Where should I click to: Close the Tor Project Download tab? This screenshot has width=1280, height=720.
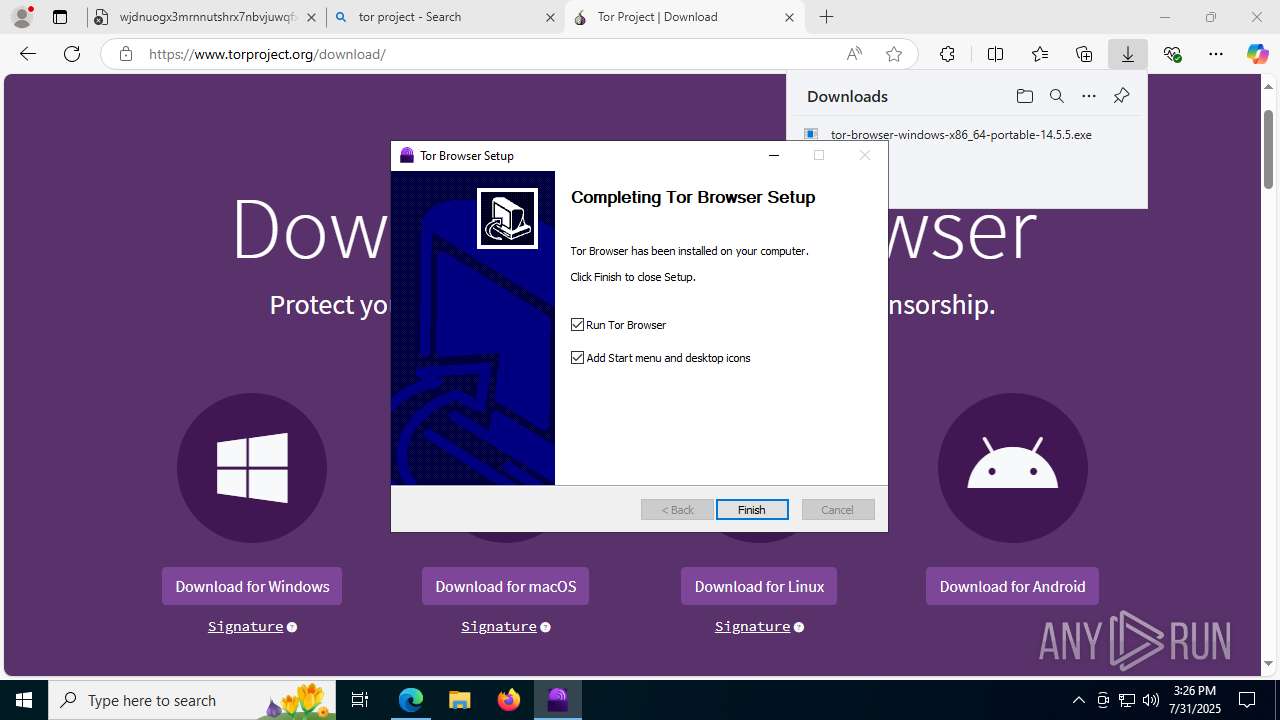[790, 17]
